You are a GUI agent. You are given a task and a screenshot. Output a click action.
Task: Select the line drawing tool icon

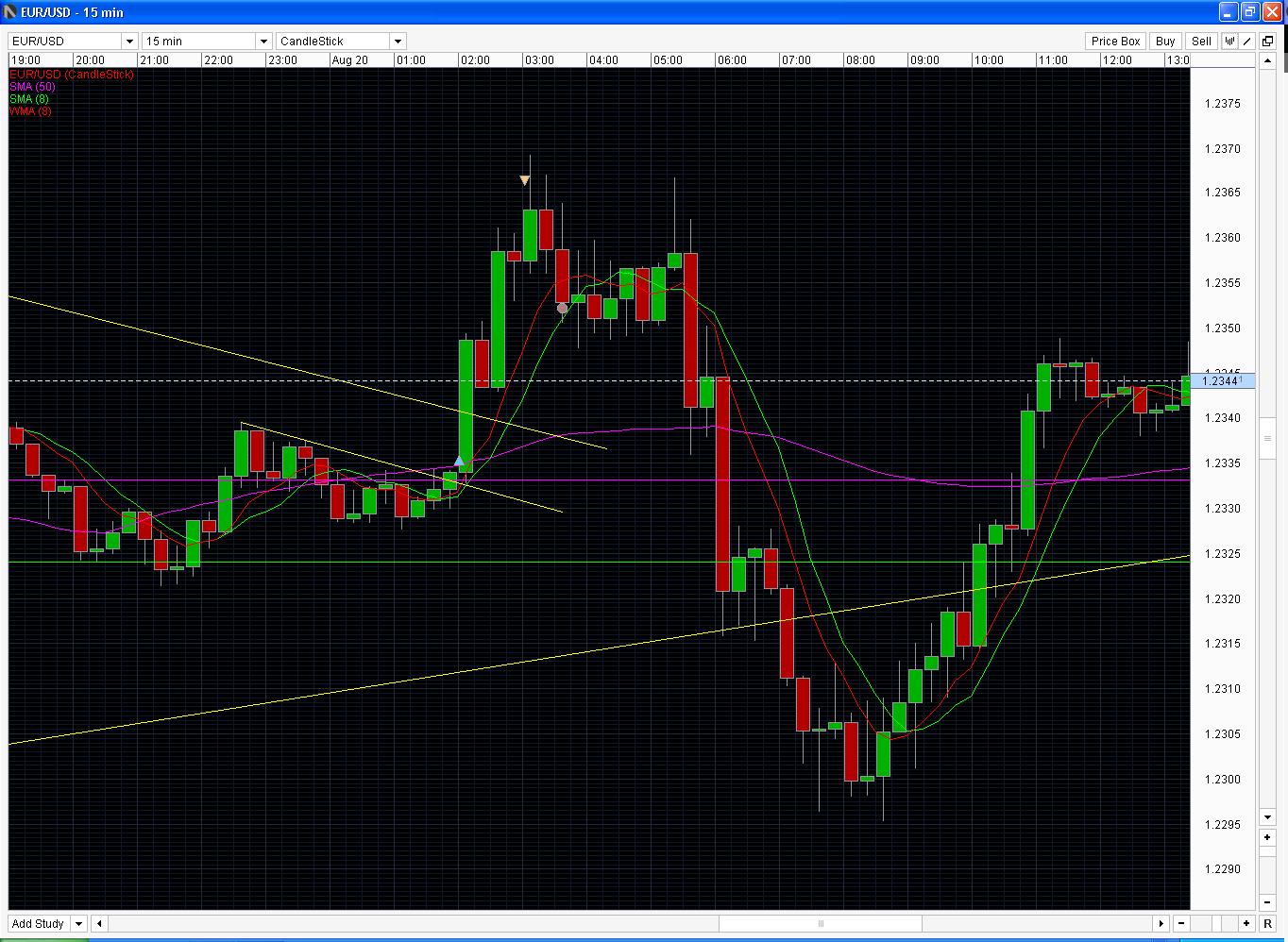point(1246,41)
